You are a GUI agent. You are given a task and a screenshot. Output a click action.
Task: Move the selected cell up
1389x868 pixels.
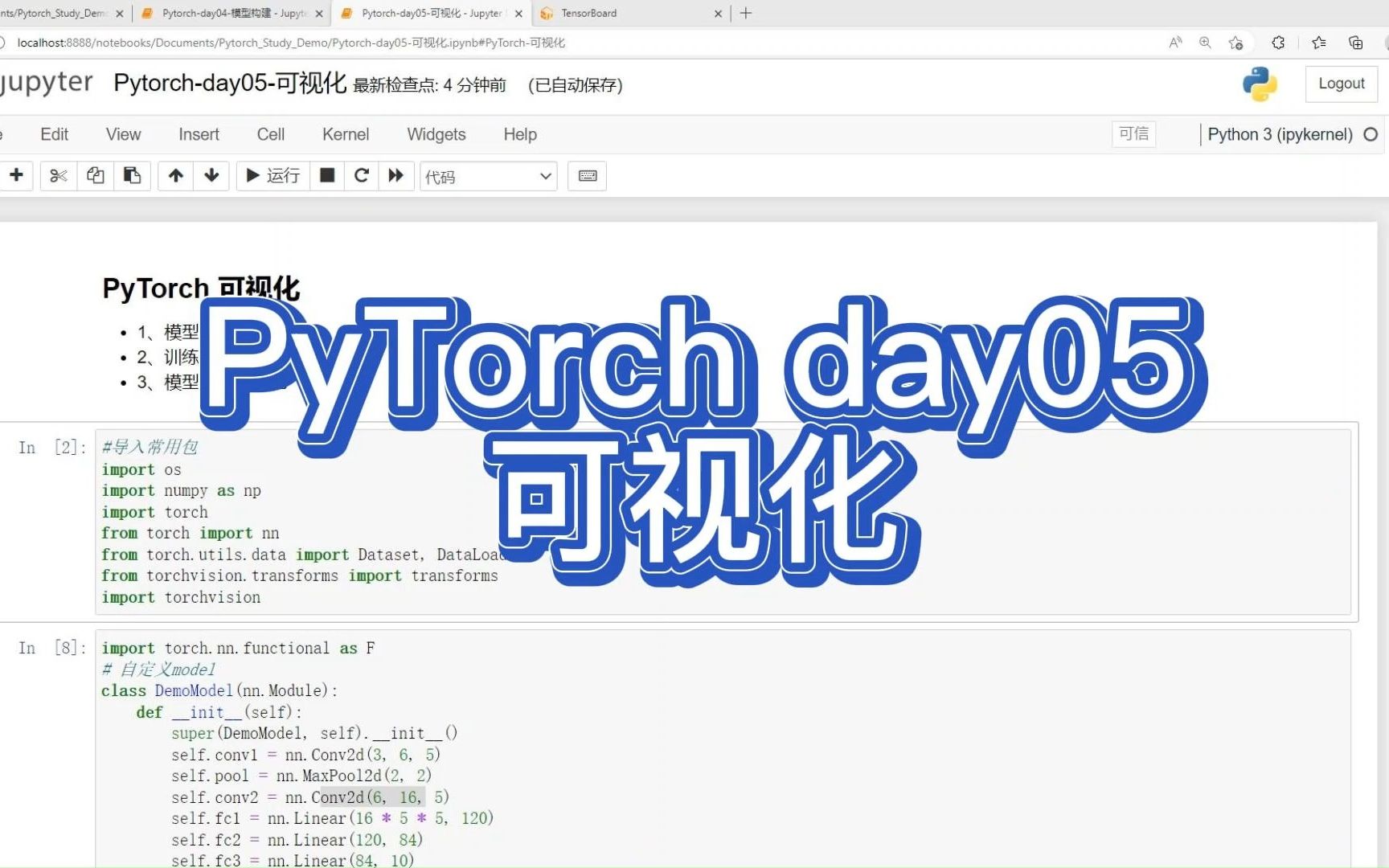point(176,175)
